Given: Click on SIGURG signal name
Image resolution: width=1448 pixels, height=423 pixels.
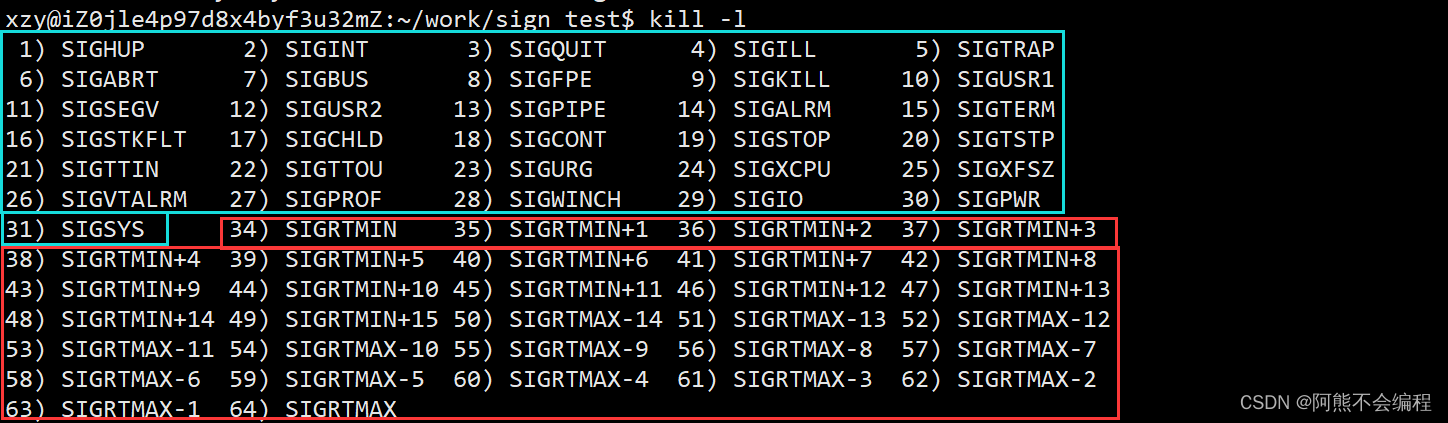Looking at the screenshot, I should pyautogui.click(x=551, y=169).
